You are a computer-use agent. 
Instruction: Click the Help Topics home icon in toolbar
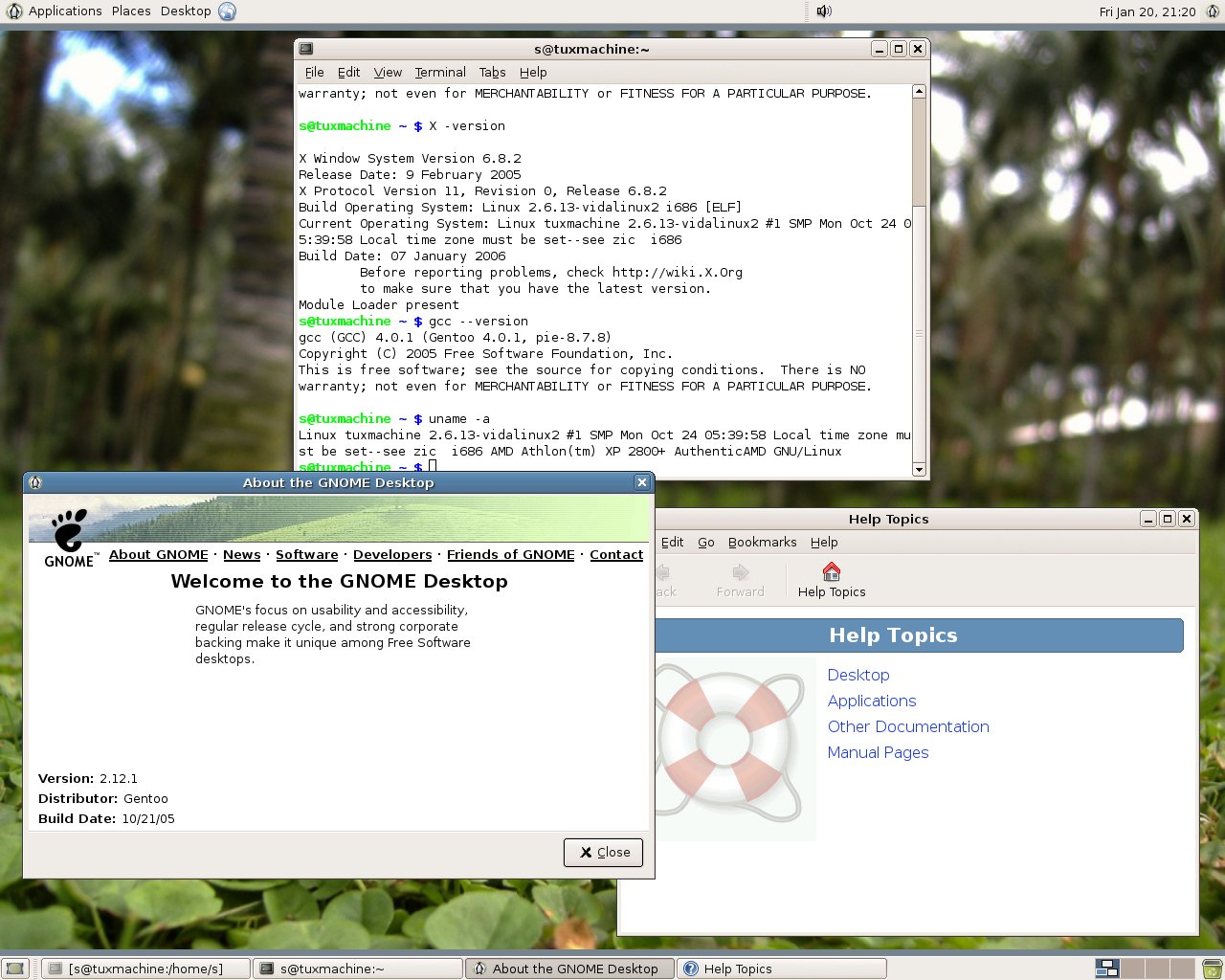pos(832,581)
